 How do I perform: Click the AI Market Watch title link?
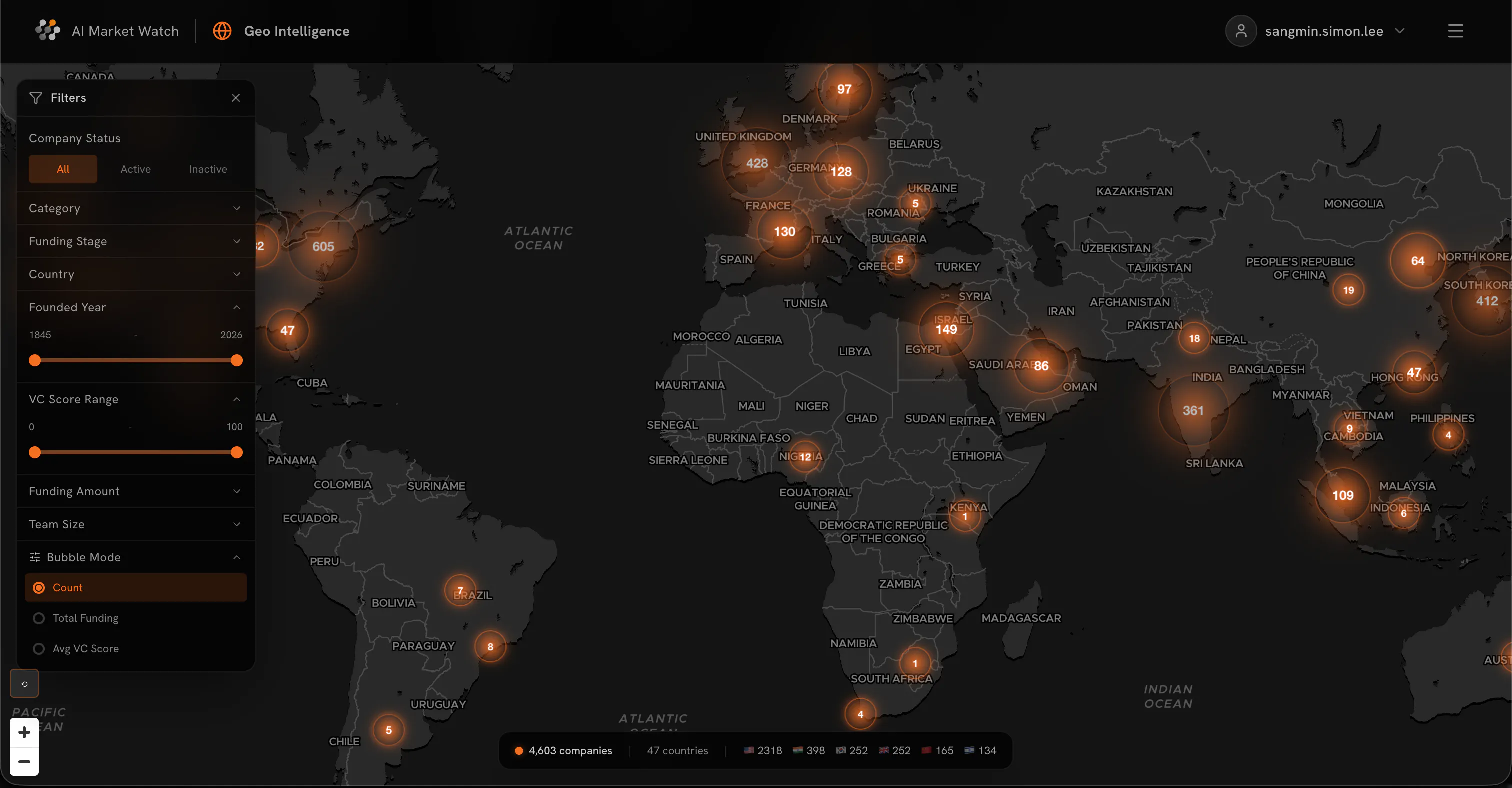pos(125,31)
